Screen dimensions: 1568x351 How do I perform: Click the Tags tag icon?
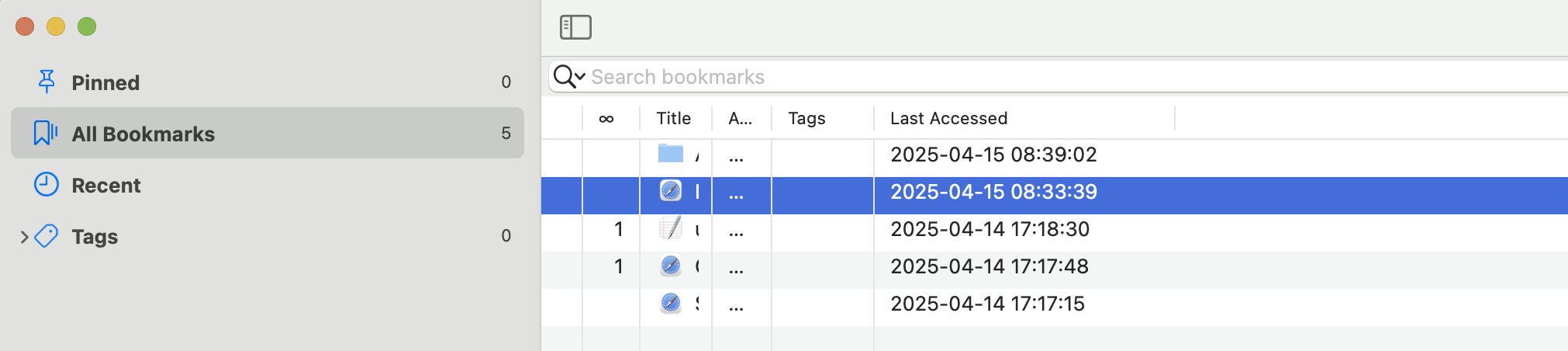coord(47,236)
